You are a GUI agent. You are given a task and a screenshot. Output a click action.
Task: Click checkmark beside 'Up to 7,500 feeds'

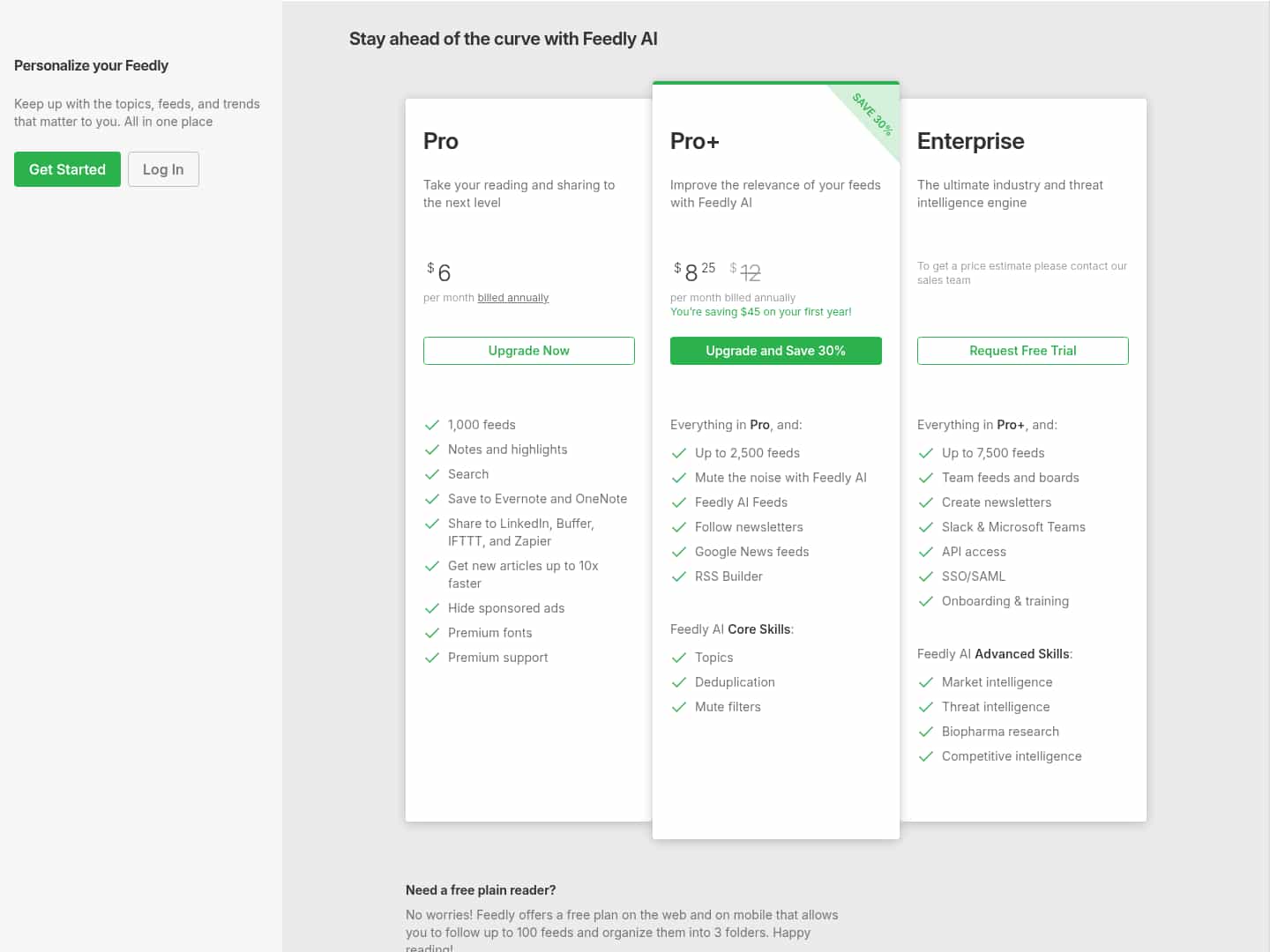(926, 453)
